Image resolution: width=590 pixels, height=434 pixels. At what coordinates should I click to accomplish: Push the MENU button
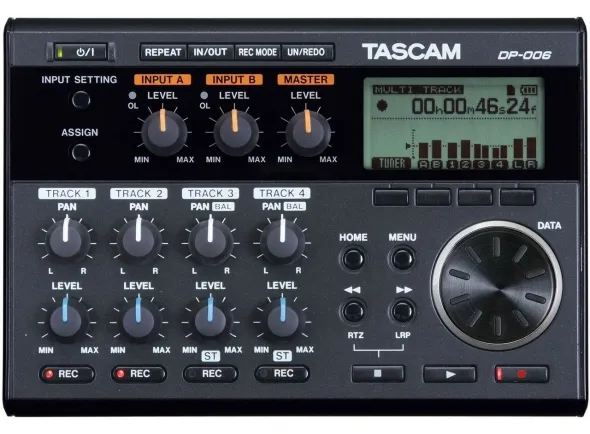(x=402, y=259)
